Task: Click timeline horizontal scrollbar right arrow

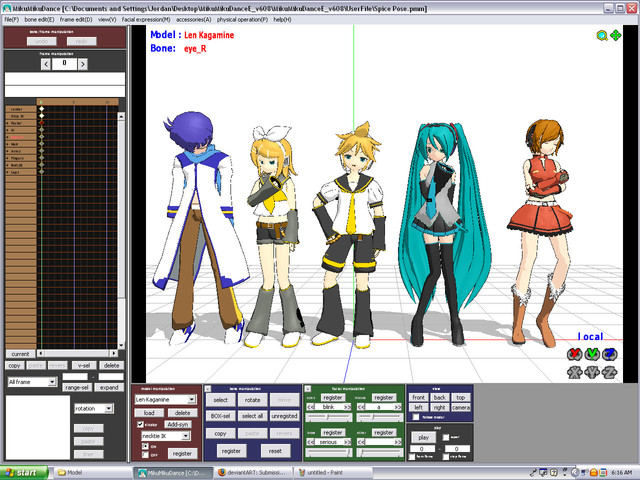Action: (x=114, y=353)
